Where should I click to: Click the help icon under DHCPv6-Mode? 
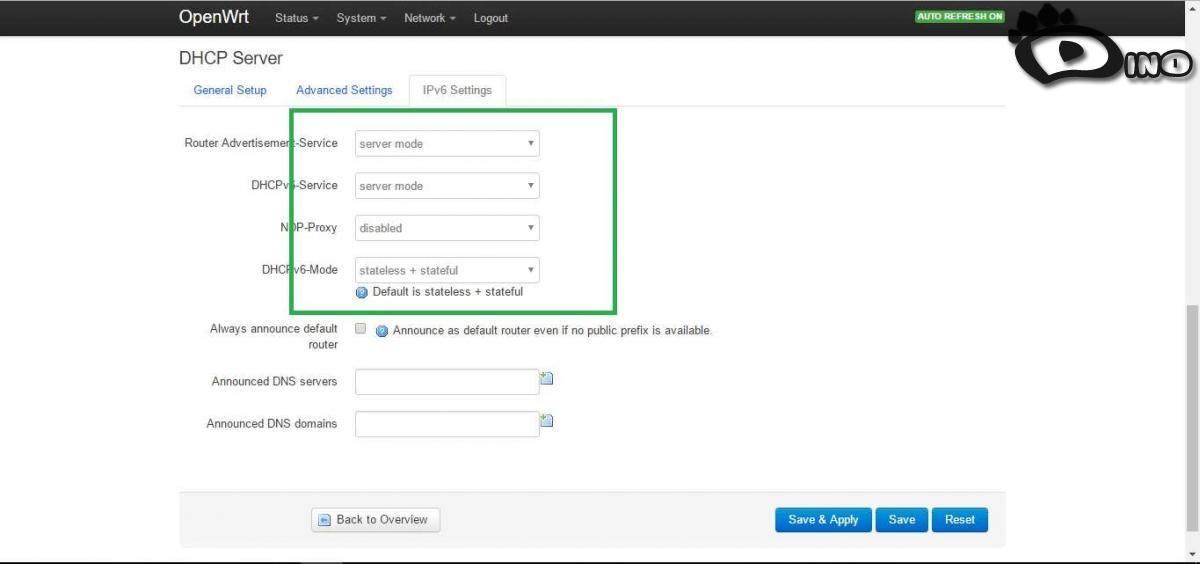(362, 293)
